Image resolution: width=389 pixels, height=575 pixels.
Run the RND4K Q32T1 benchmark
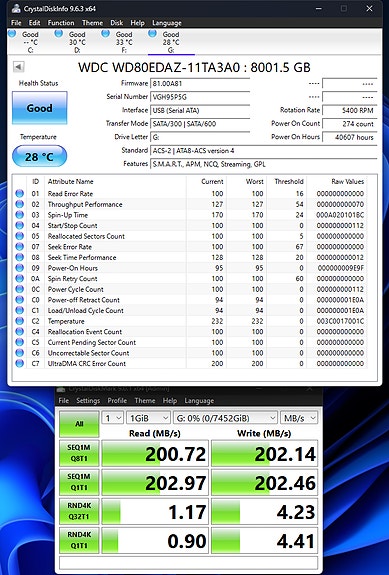[79, 511]
